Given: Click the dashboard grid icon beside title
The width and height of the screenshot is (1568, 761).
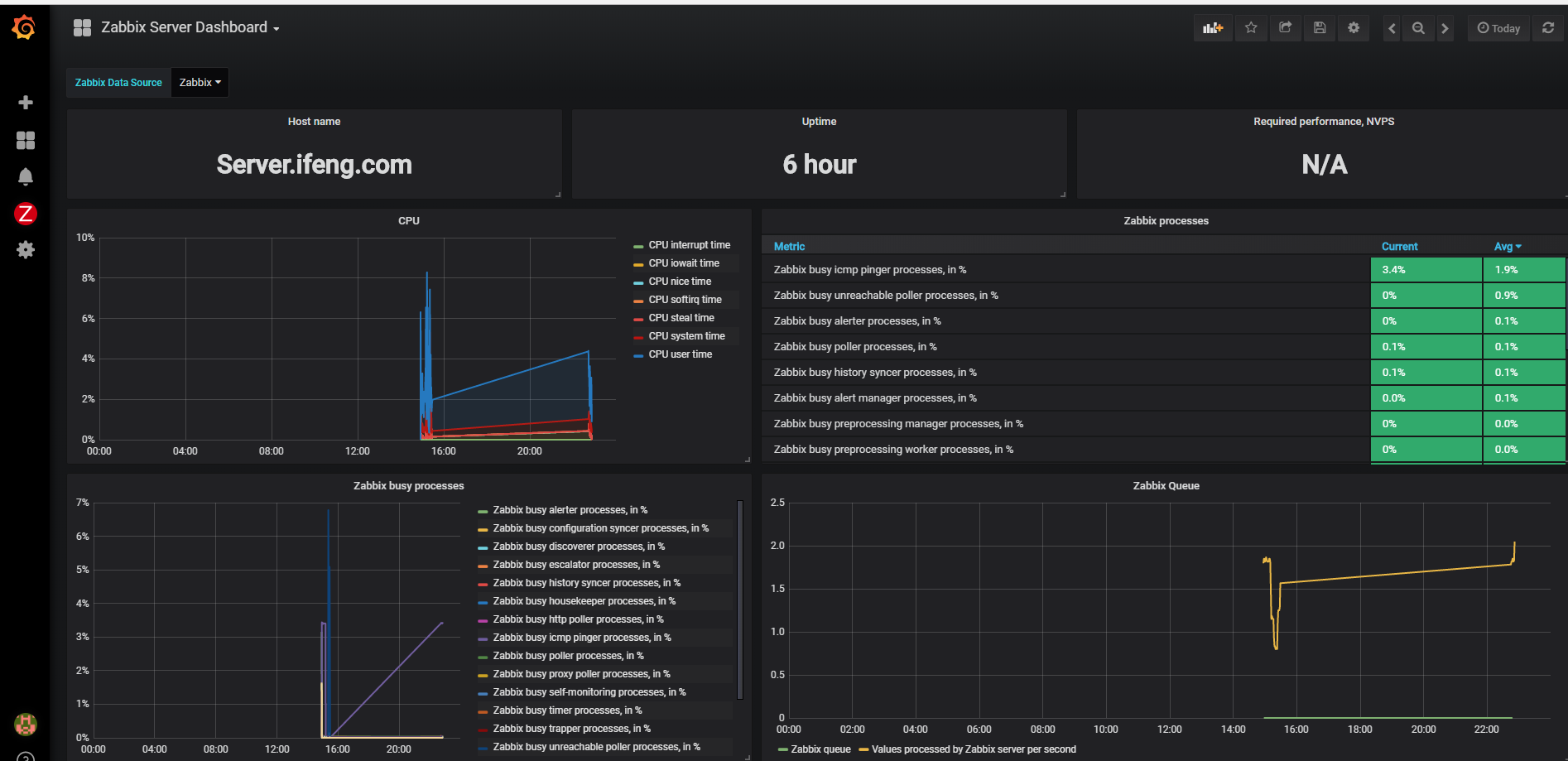Looking at the screenshot, I should pos(82,28).
